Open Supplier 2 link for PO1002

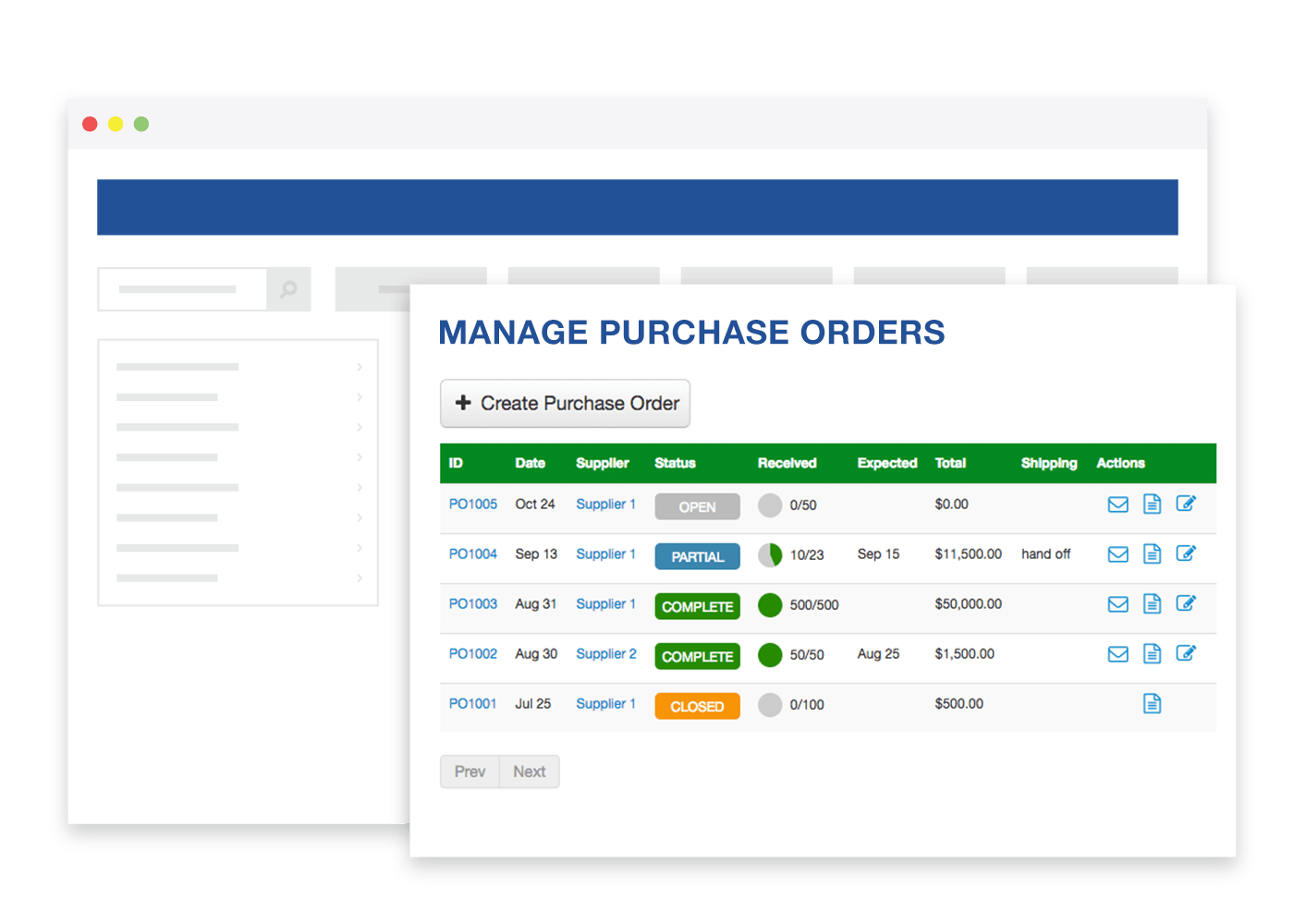coord(605,653)
